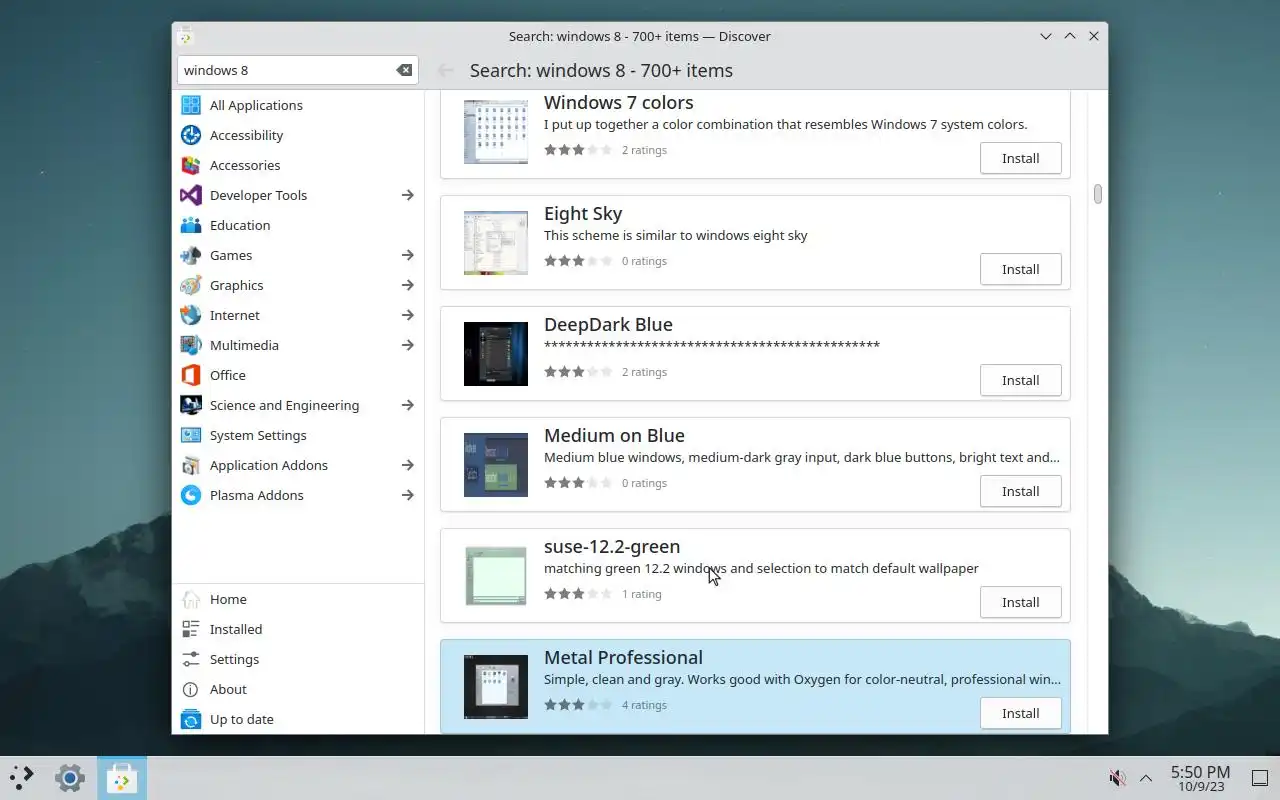This screenshot has width=1280, height=800.
Task: Open the Metal Professional preview thumbnail
Action: 496,687
